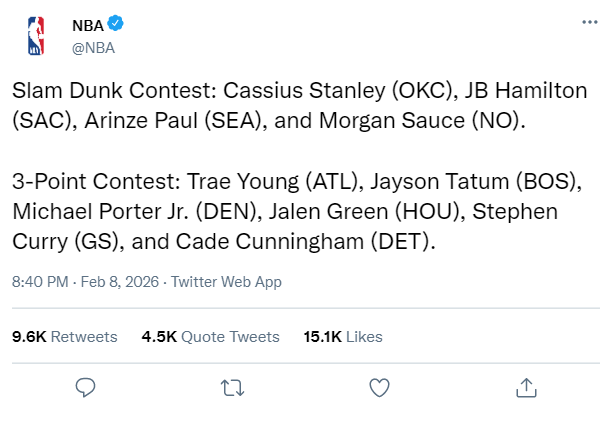612x424 pixels.
Task: Click the blue verified badge
Action: (x=115, y=23)
